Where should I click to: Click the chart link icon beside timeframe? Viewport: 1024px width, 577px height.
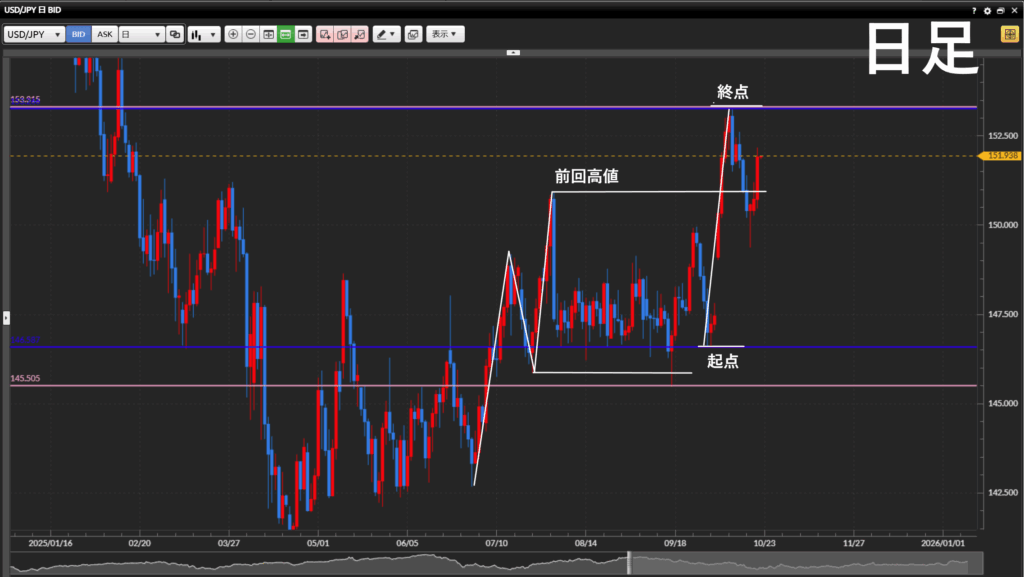pyautogui.click(x=175, y=34)
